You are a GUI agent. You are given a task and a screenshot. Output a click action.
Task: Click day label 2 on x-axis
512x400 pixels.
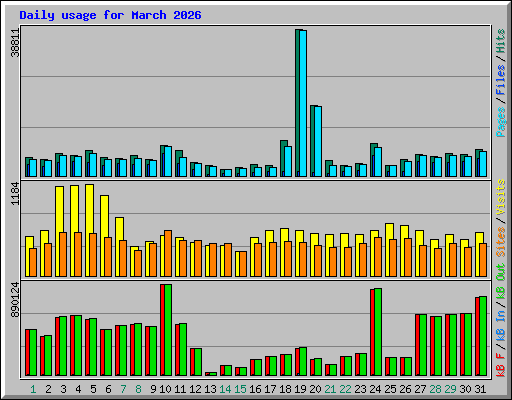point(48,389)
